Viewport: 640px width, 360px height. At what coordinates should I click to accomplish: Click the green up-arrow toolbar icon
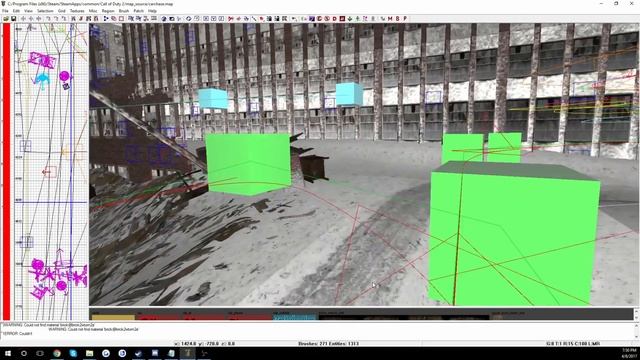pyautogui.click(x=358, y=18)
